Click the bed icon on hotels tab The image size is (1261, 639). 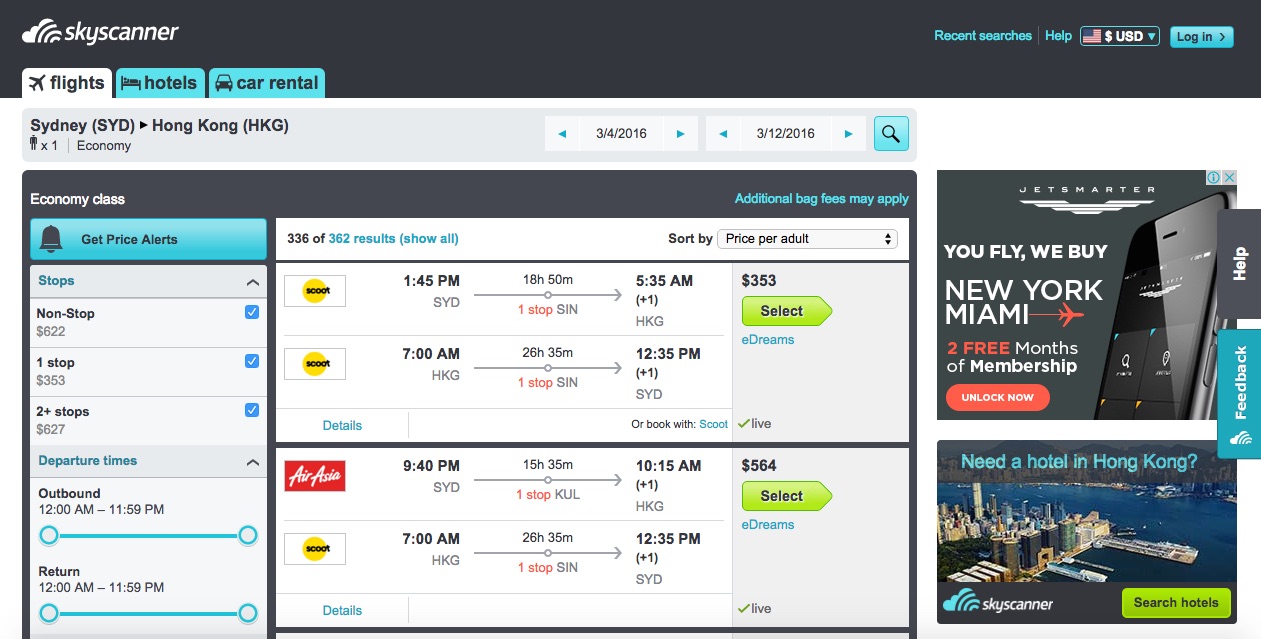click(131, 83)
